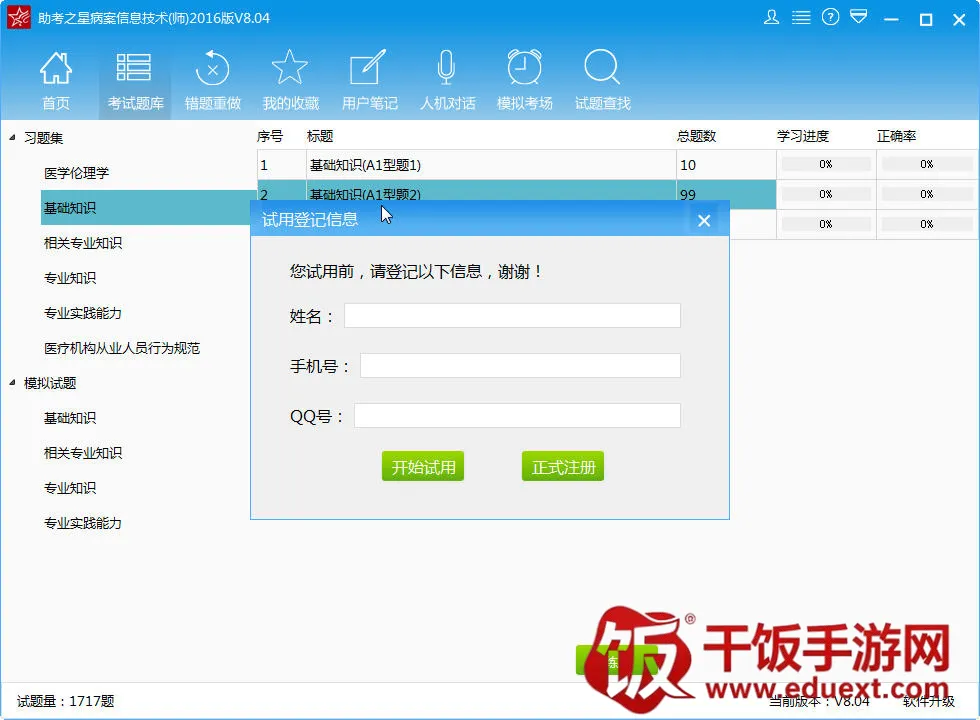The image size is (980, 720).
Task: Open 错题重做 redo wrong answers
Action: [212, 81]
